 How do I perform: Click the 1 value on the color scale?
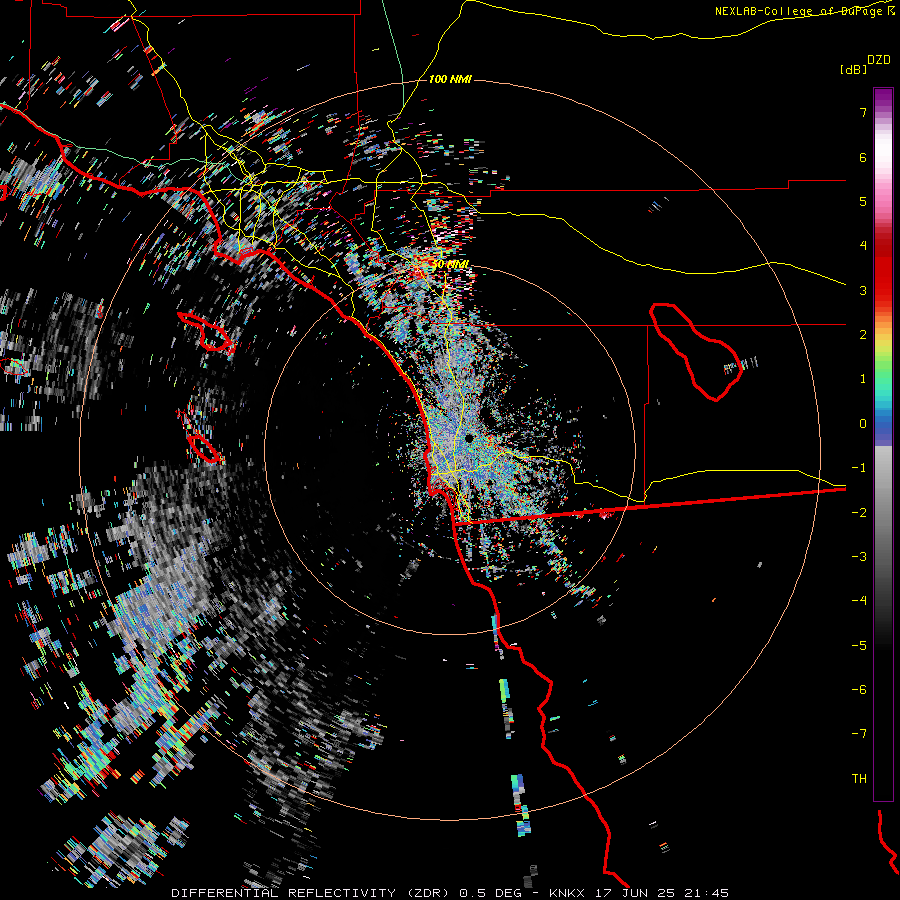[x=863, y=379]
